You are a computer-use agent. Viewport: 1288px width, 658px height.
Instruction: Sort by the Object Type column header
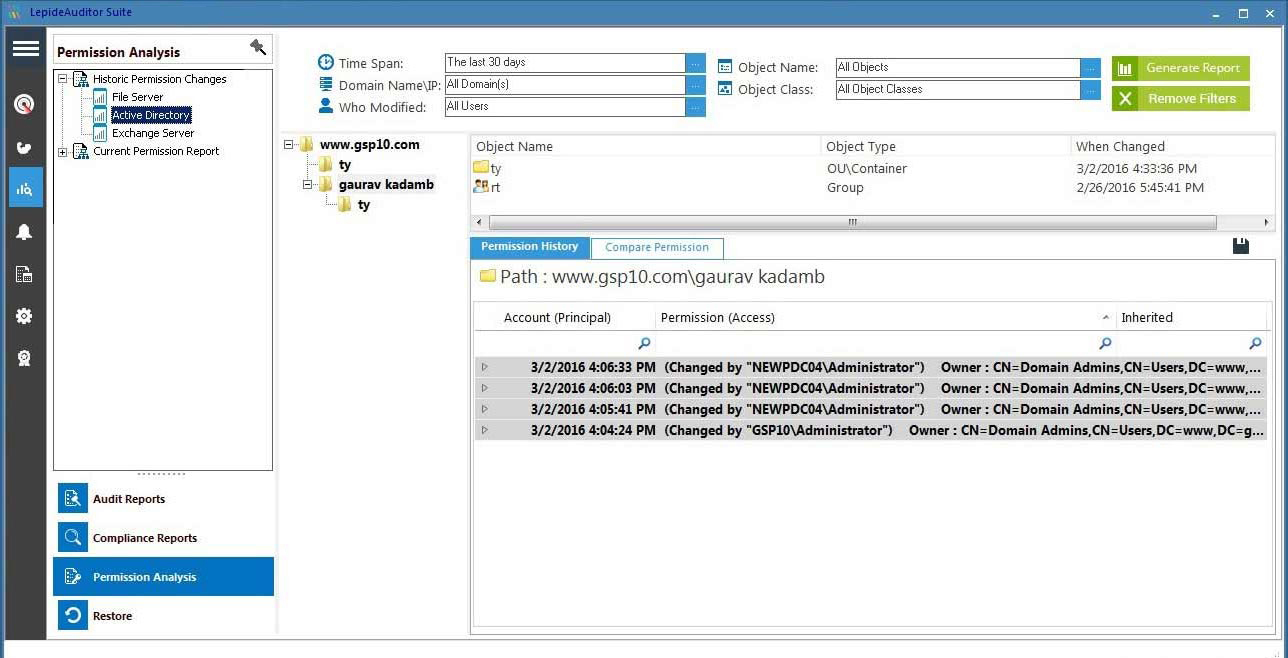[x=945, y=146]
